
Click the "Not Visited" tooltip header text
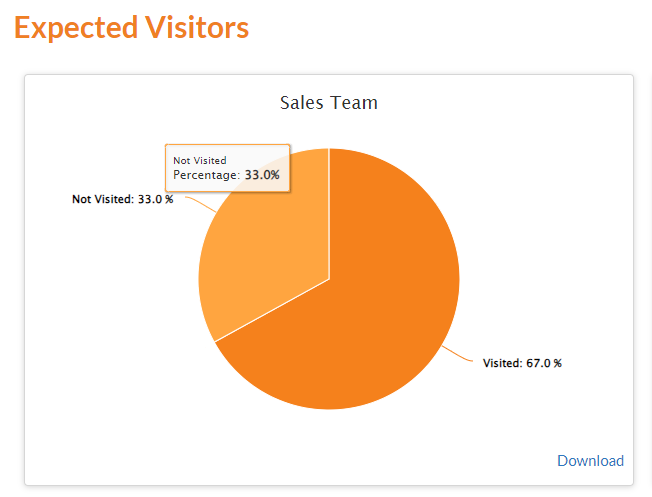[200, 160]
